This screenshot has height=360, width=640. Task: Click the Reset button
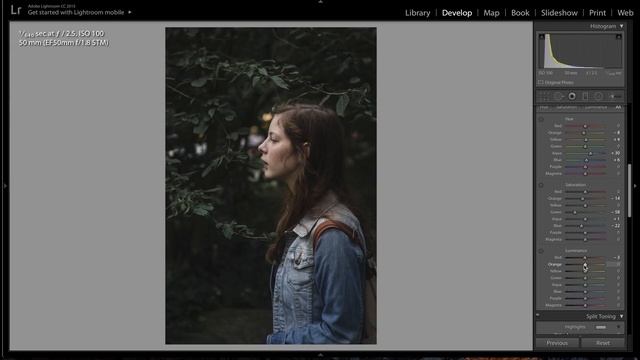(x=603, y=343)
